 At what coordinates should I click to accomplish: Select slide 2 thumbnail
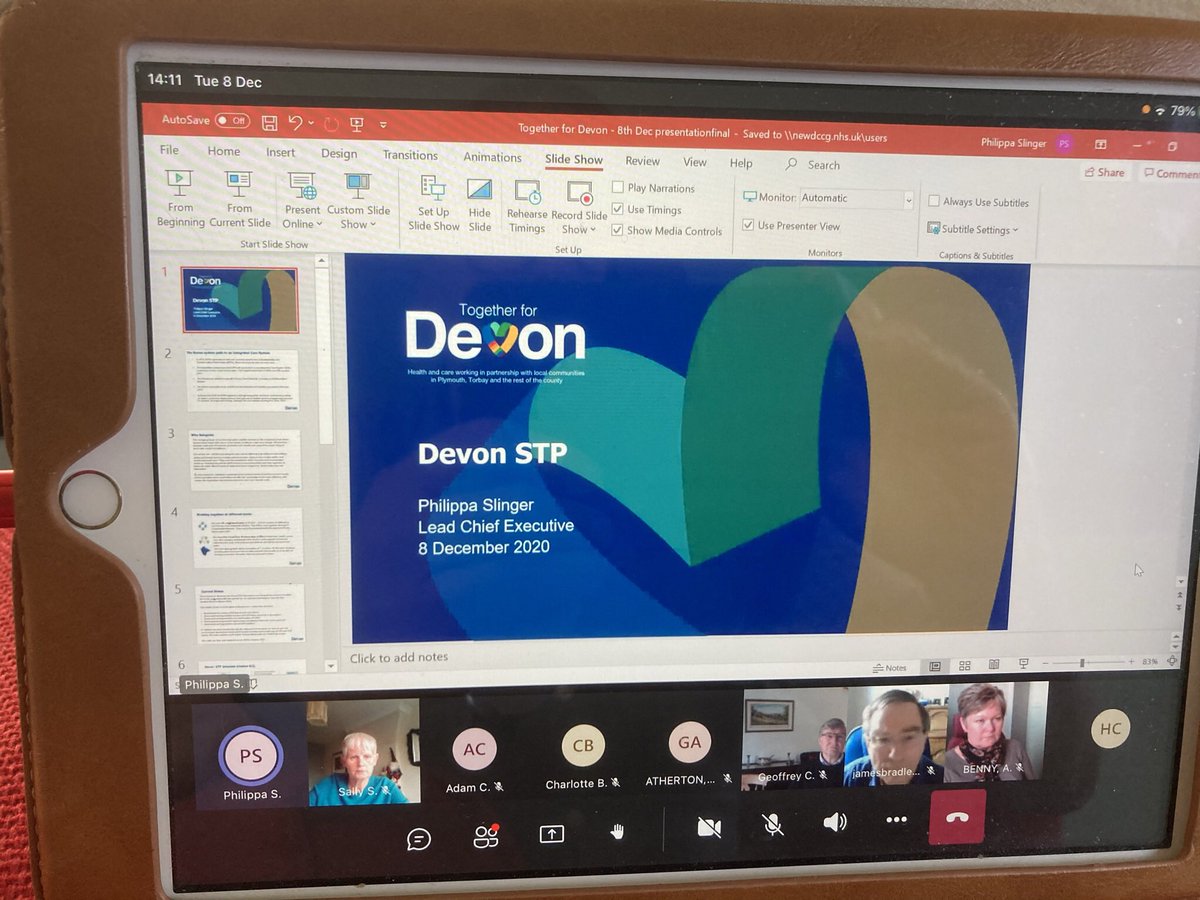pyautogui.click(x=242, y=380)
